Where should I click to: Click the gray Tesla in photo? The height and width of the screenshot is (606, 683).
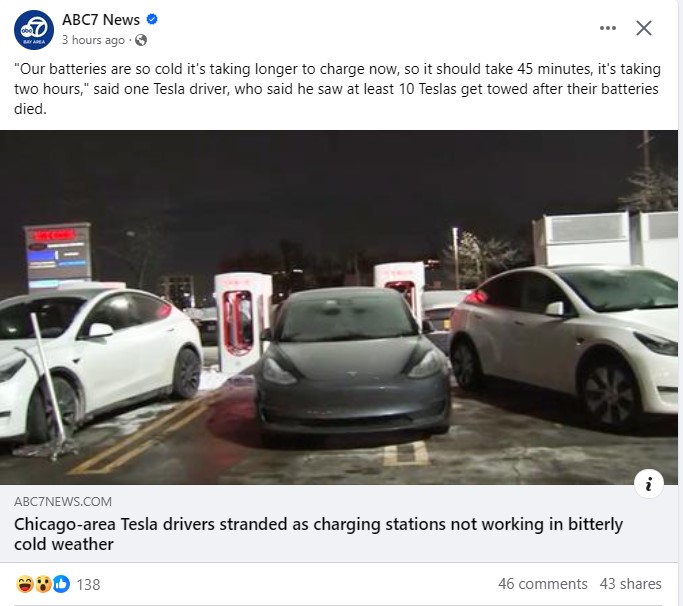(353, 362)
